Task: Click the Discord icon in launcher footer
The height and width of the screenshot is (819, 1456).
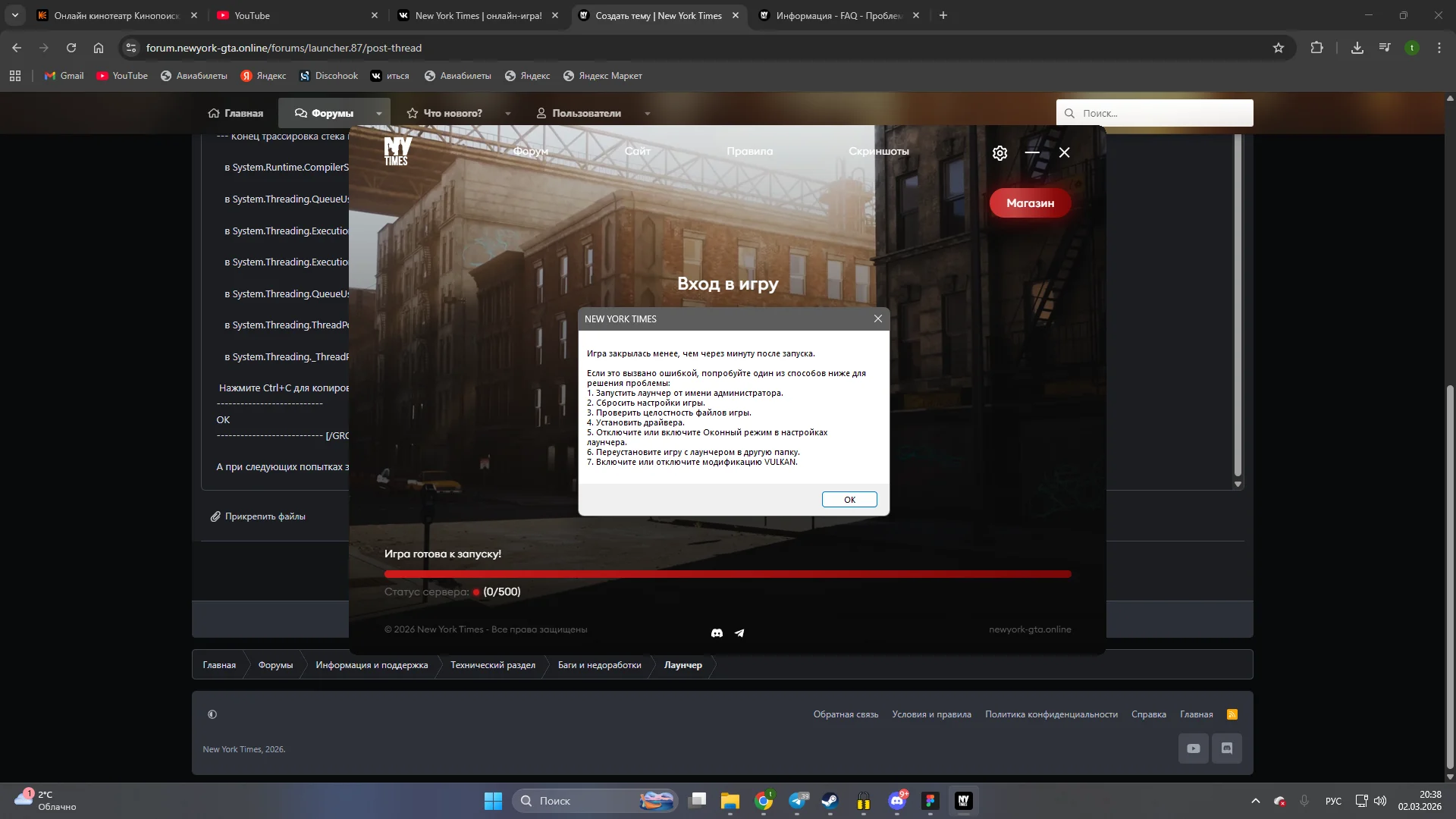Action: [717, 633]
